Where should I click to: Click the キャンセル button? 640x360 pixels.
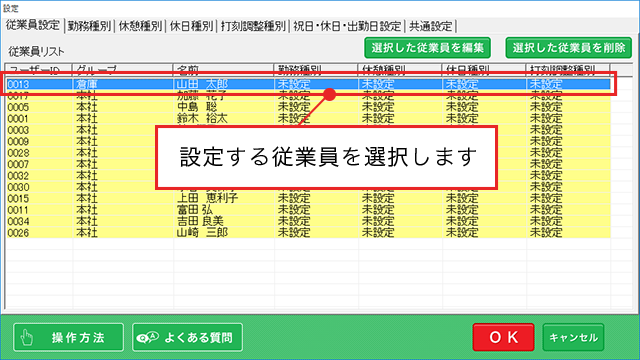573,337
